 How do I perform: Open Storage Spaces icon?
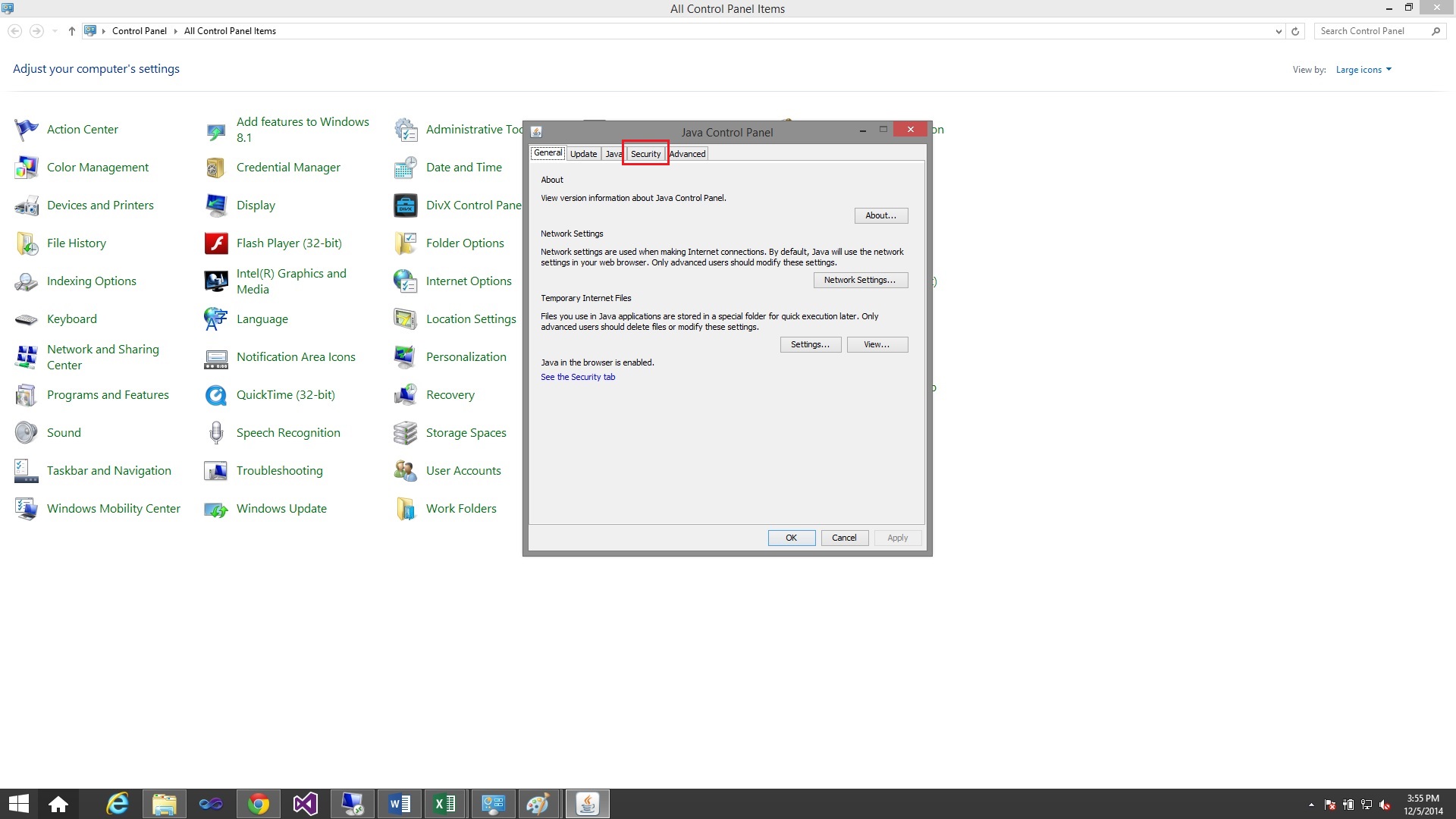406,433
